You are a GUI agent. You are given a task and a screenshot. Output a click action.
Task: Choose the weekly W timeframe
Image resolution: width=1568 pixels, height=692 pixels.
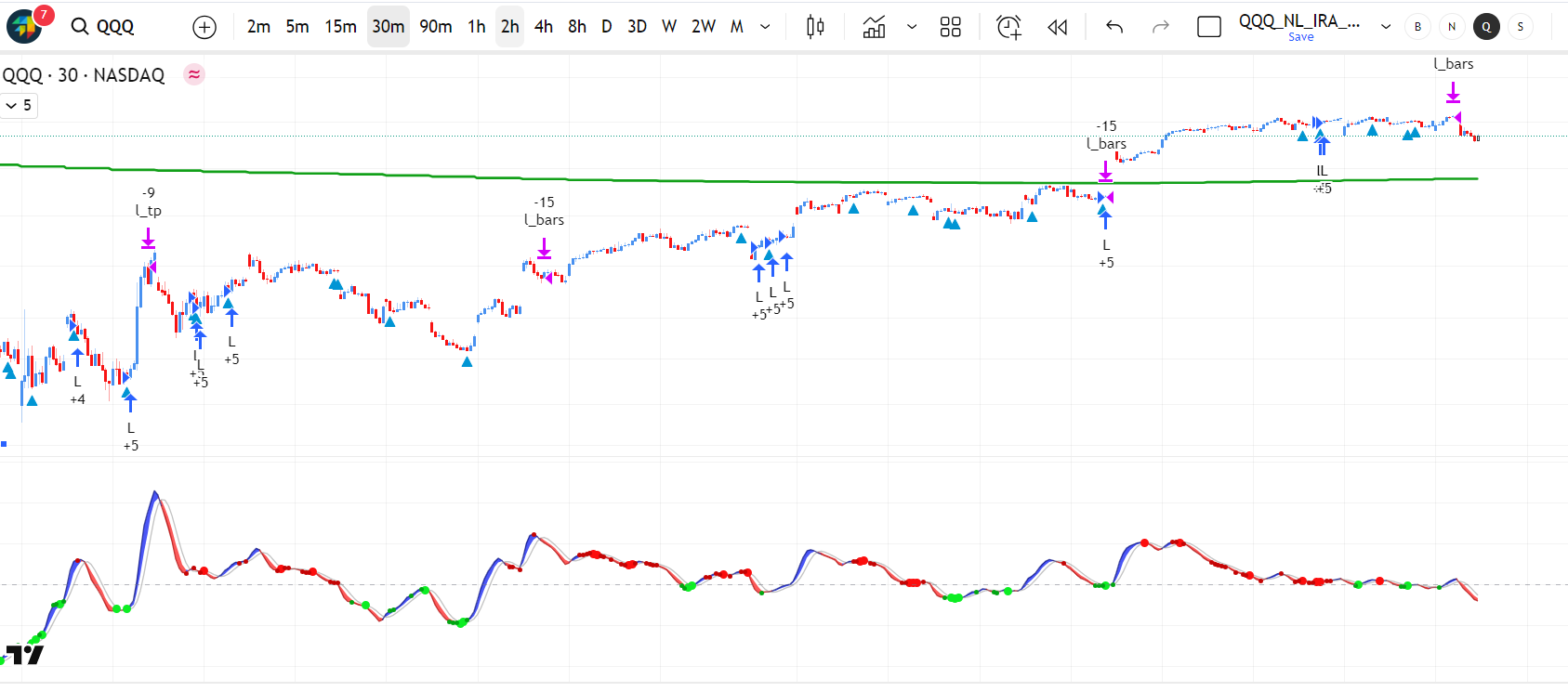(x=669, y=27)
